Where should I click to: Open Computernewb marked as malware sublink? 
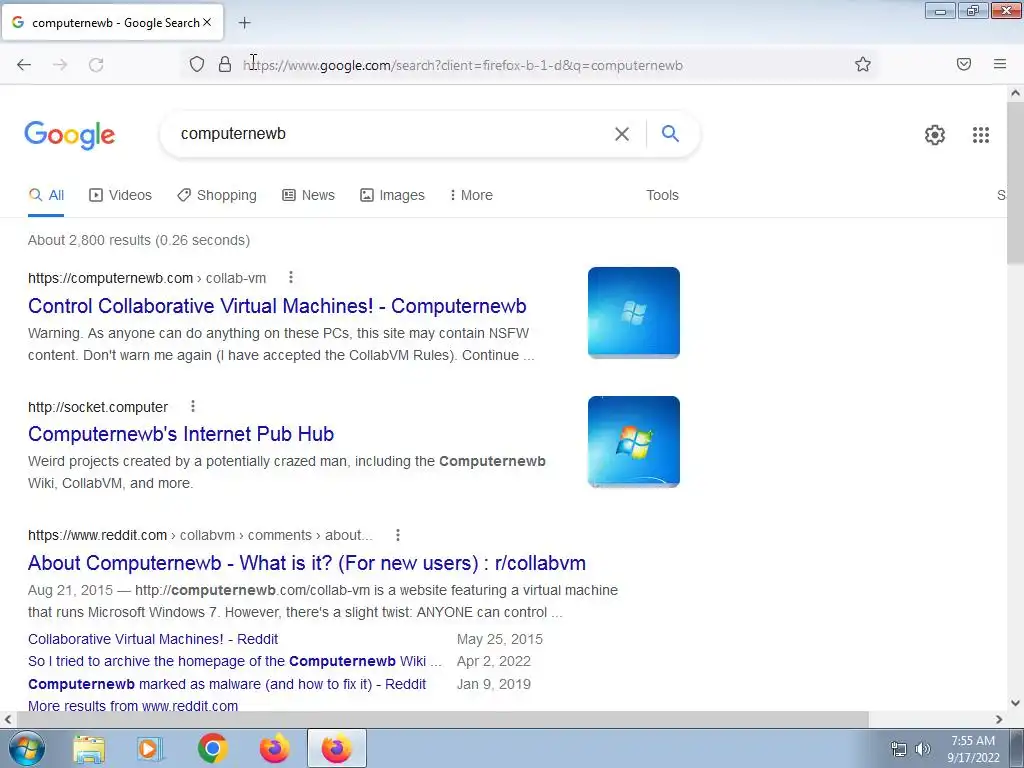point(227,684)
